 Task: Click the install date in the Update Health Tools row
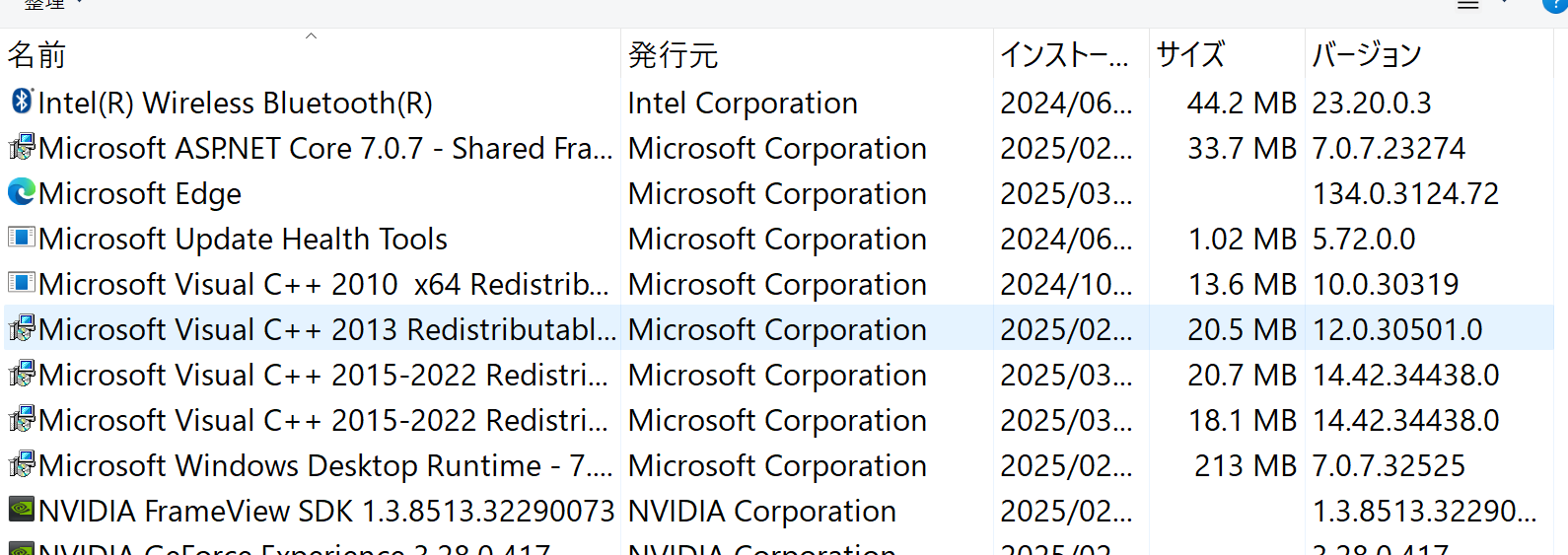1066,239
